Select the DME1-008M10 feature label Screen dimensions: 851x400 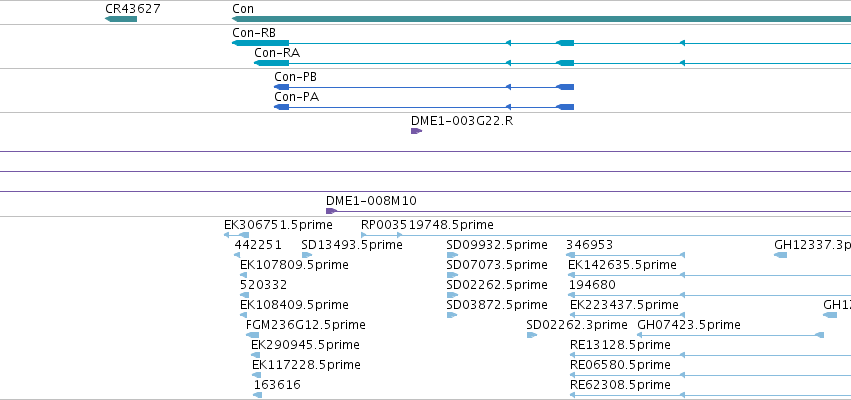[371, 201]
